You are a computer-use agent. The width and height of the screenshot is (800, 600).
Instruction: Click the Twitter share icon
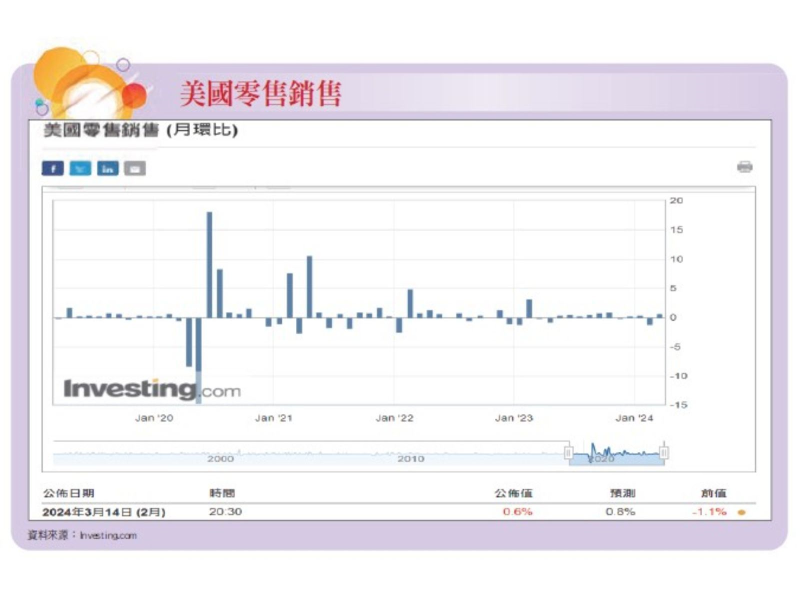[80, 168]
